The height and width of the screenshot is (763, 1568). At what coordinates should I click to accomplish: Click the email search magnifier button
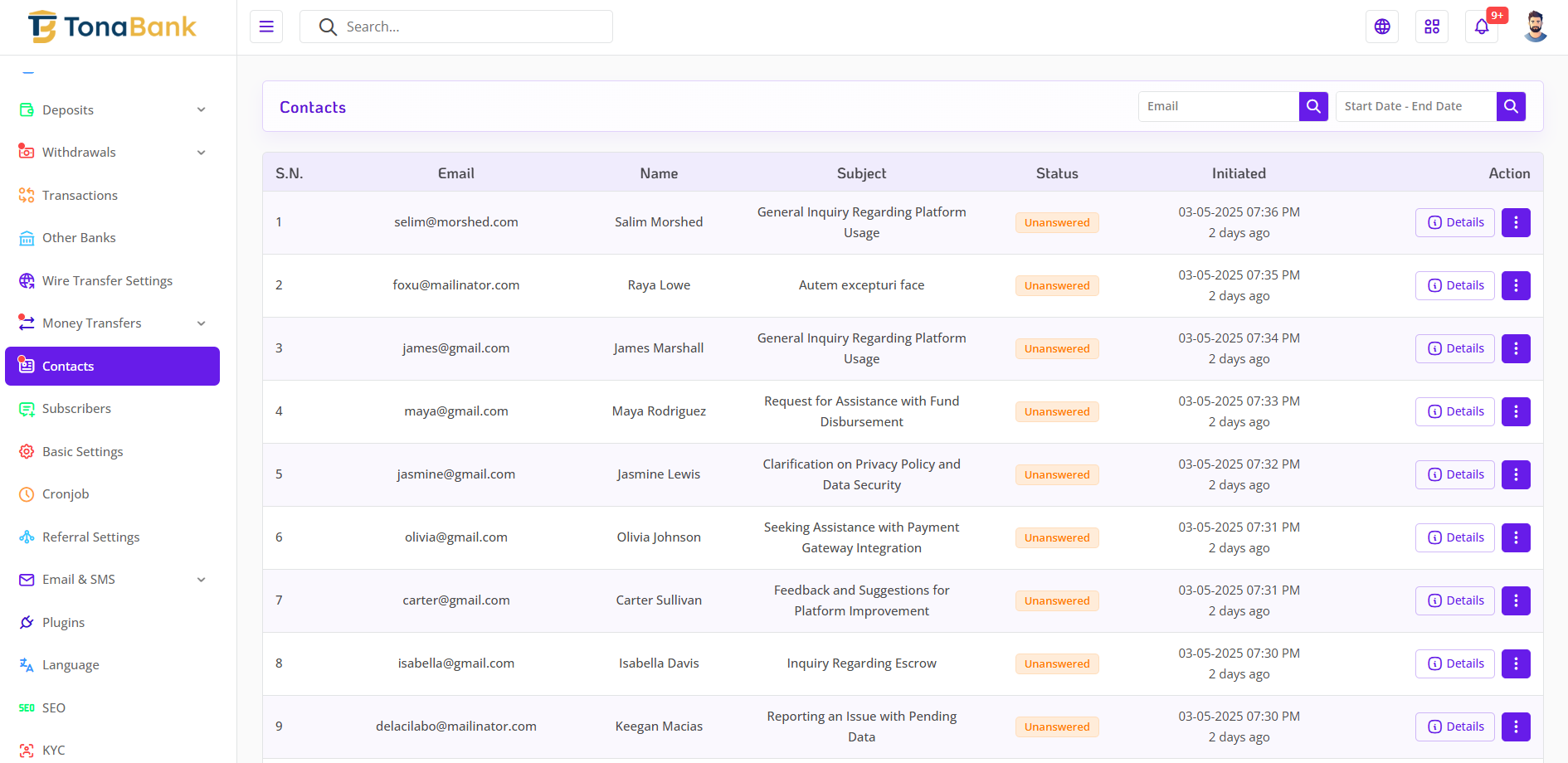coord(1313,106)
